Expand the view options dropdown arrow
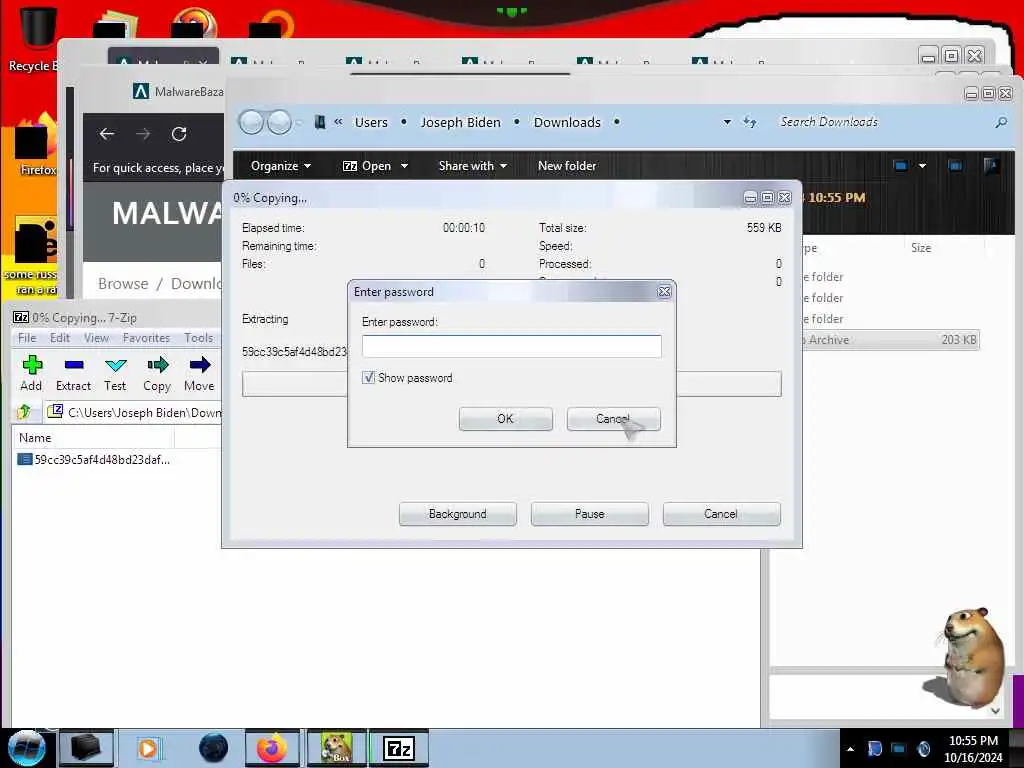 tap(922, 166)
